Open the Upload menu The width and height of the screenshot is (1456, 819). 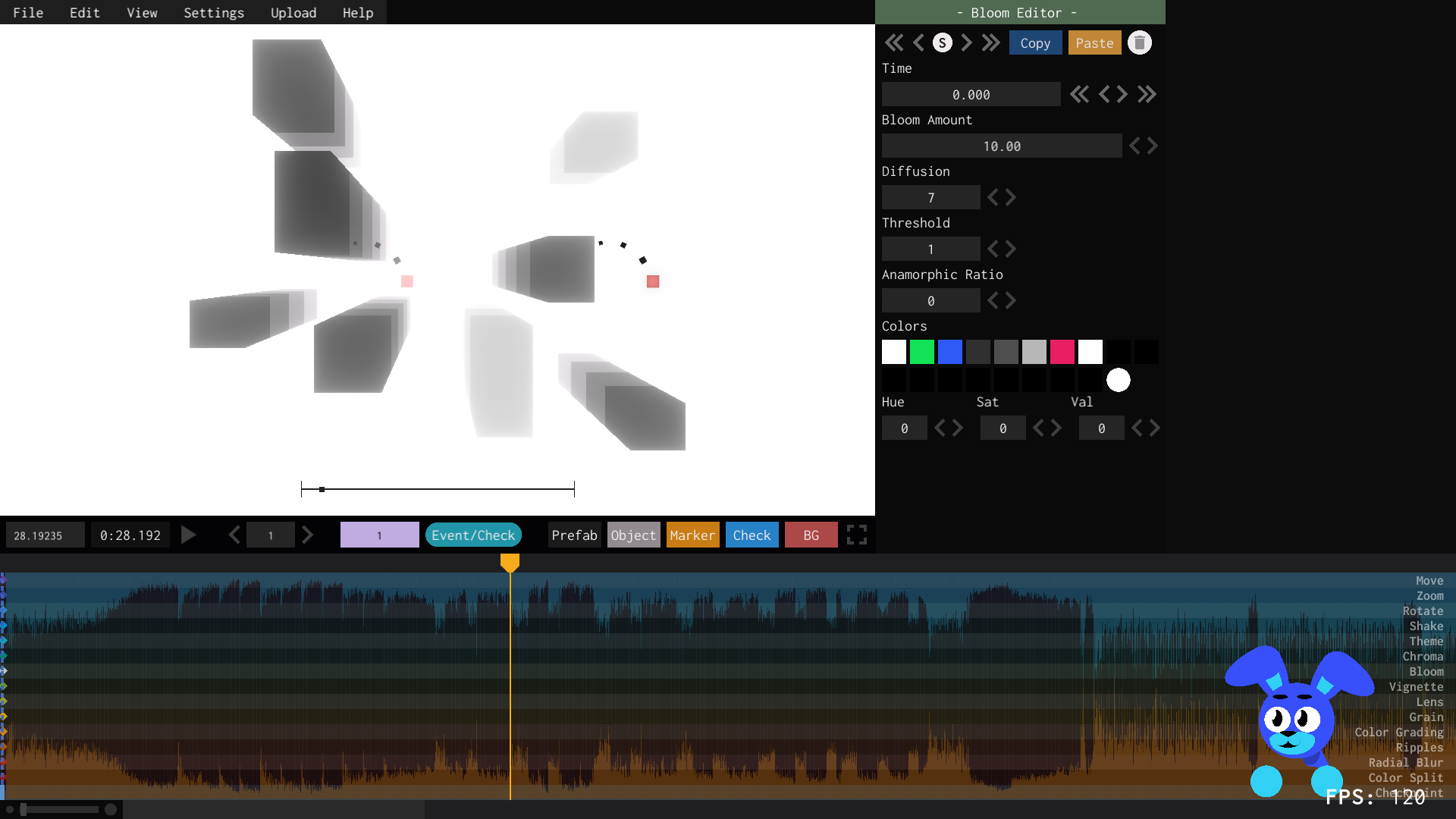click(293, 13)
